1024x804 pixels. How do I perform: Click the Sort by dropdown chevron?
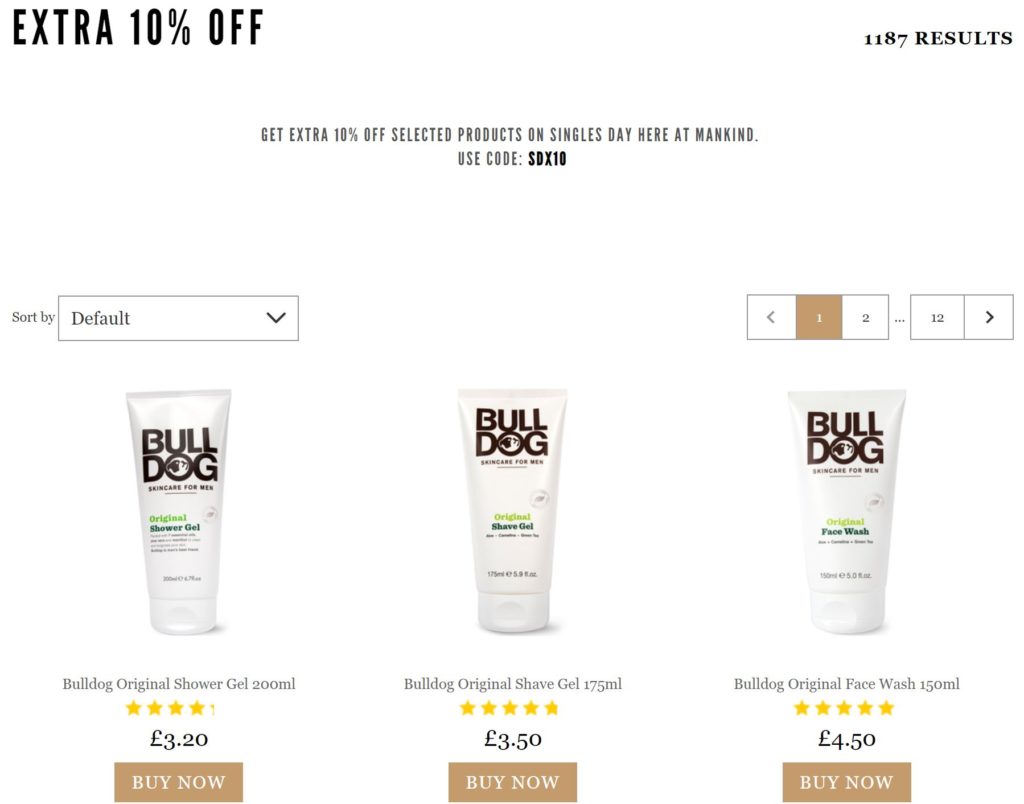(276, 318)
